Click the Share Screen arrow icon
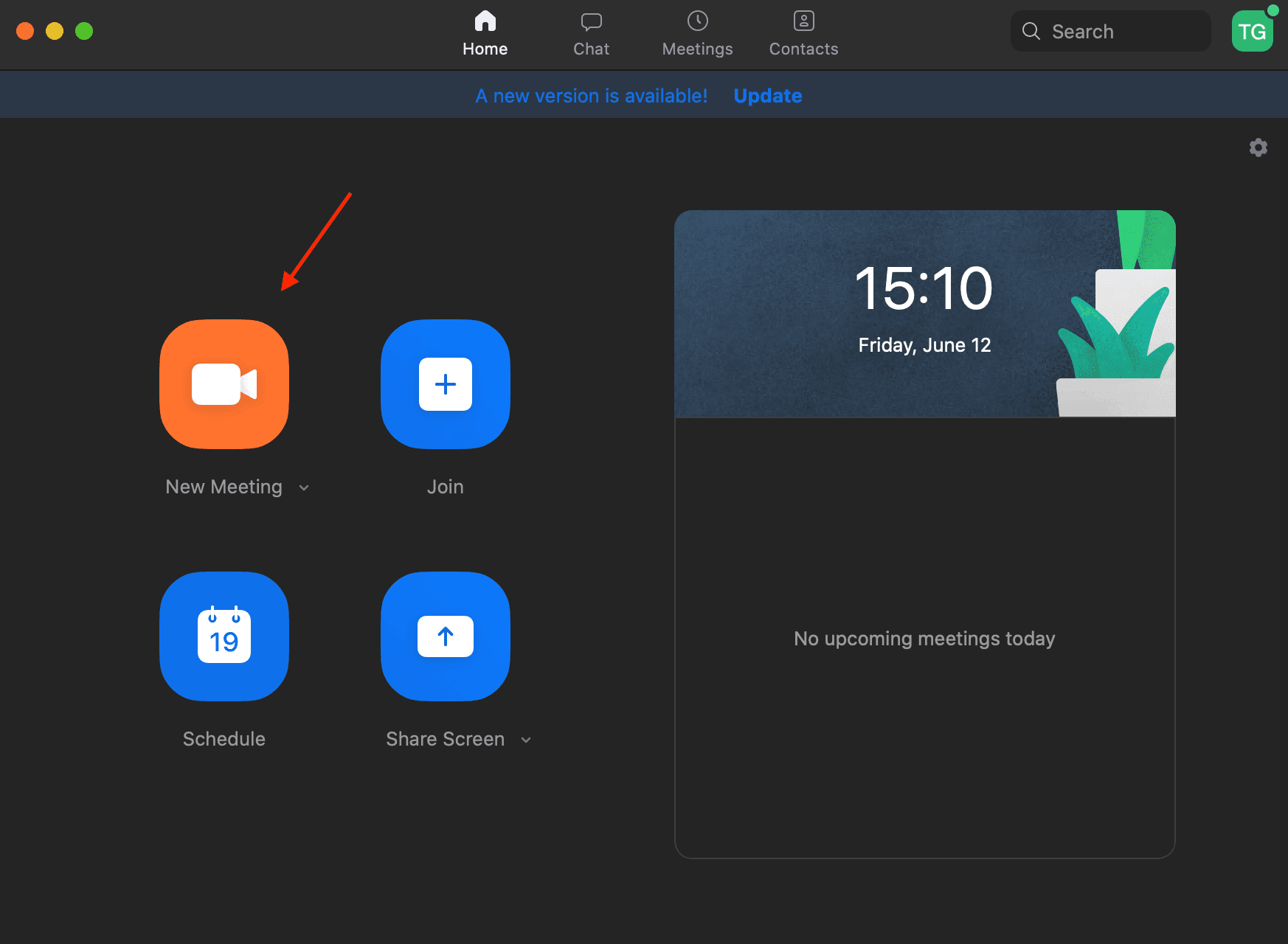 (446, 636)
